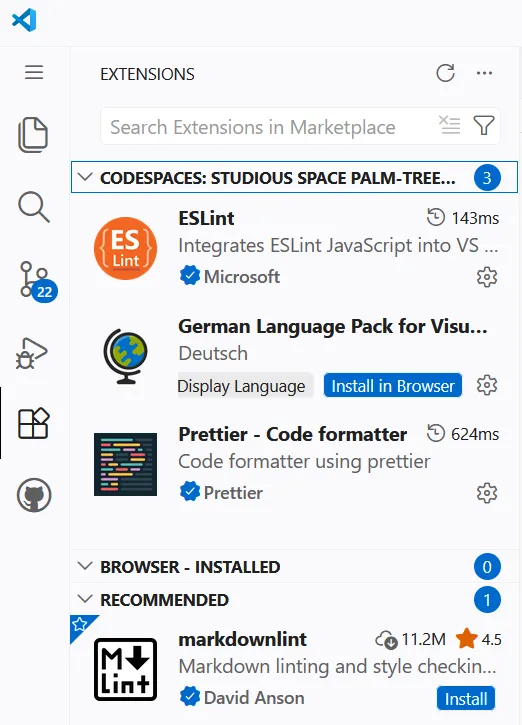Screen dimensions: 522x725
Task: Click Markdown linting and style description
Action: pyautogui.click(x=338, y=666)
